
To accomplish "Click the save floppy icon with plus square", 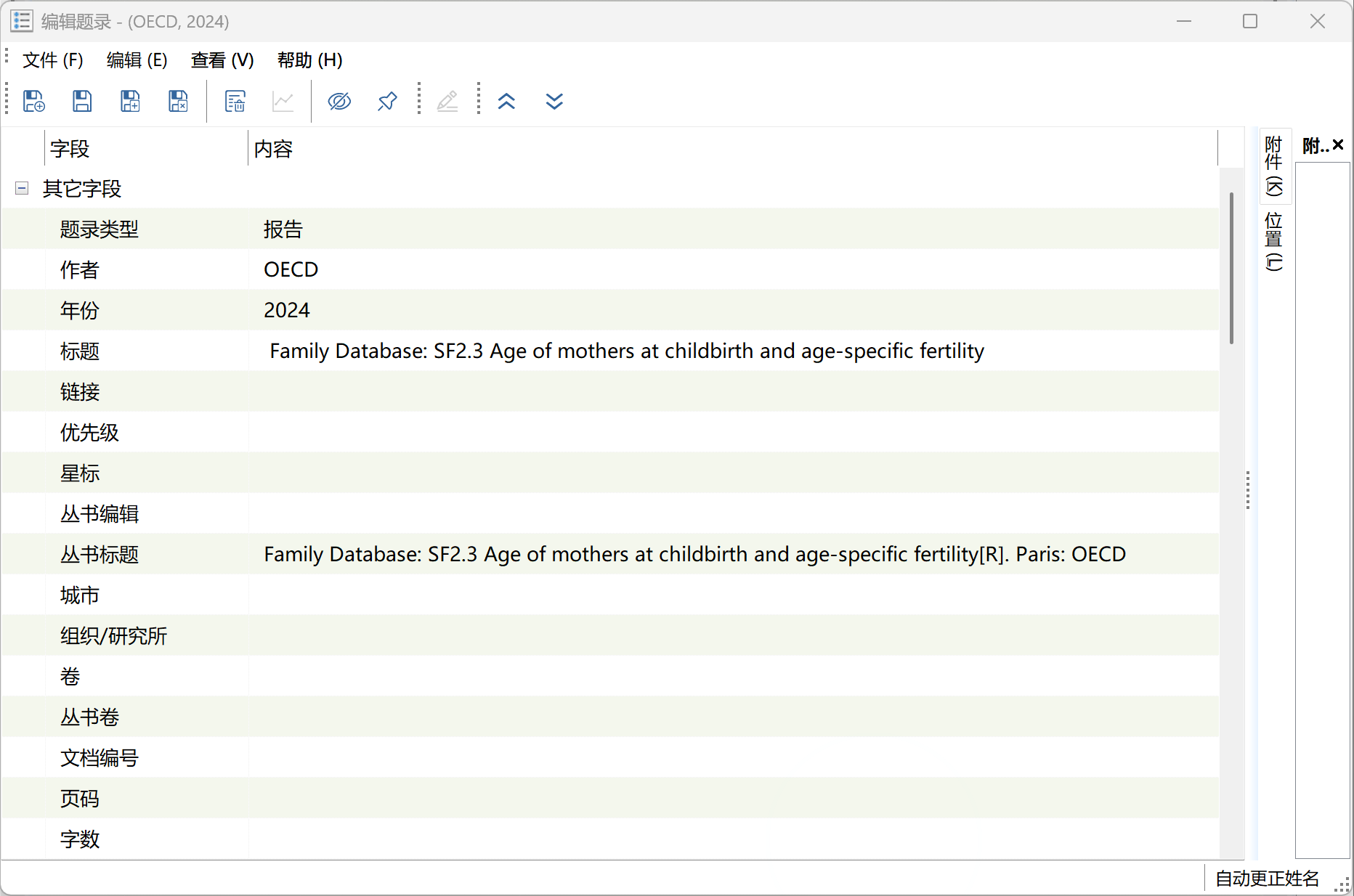I will click(130, 101).
